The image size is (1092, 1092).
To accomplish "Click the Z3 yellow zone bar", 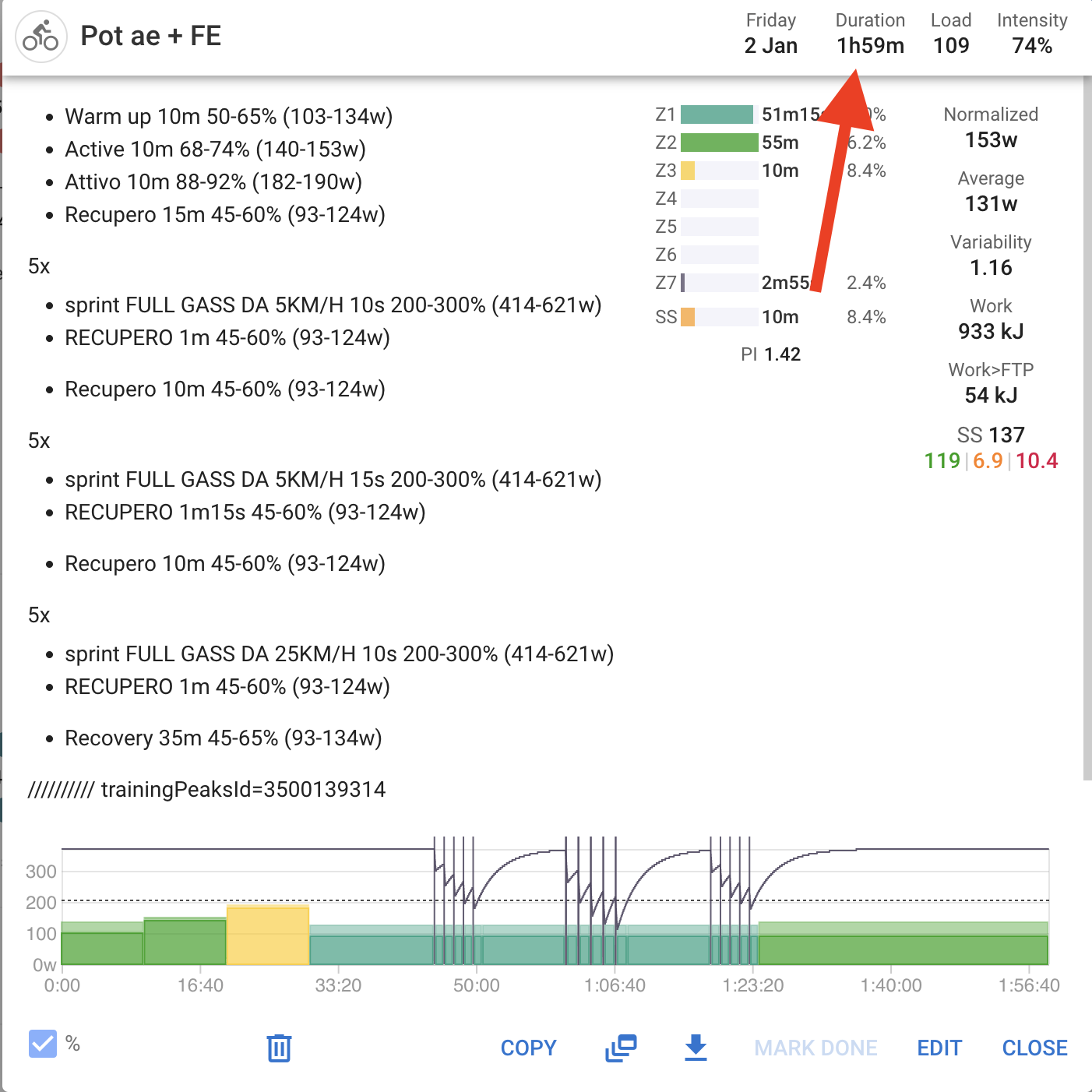I will click(688, 171).
